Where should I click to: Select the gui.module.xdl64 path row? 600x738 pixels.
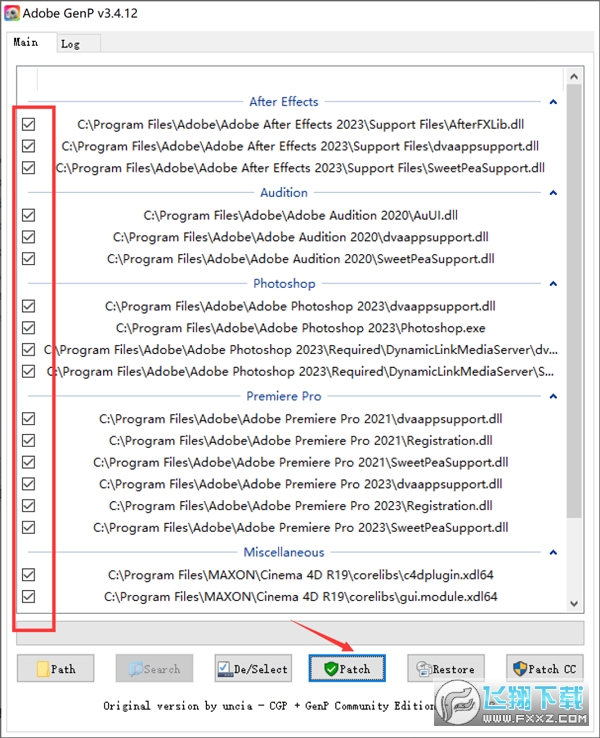coord(301,597)
